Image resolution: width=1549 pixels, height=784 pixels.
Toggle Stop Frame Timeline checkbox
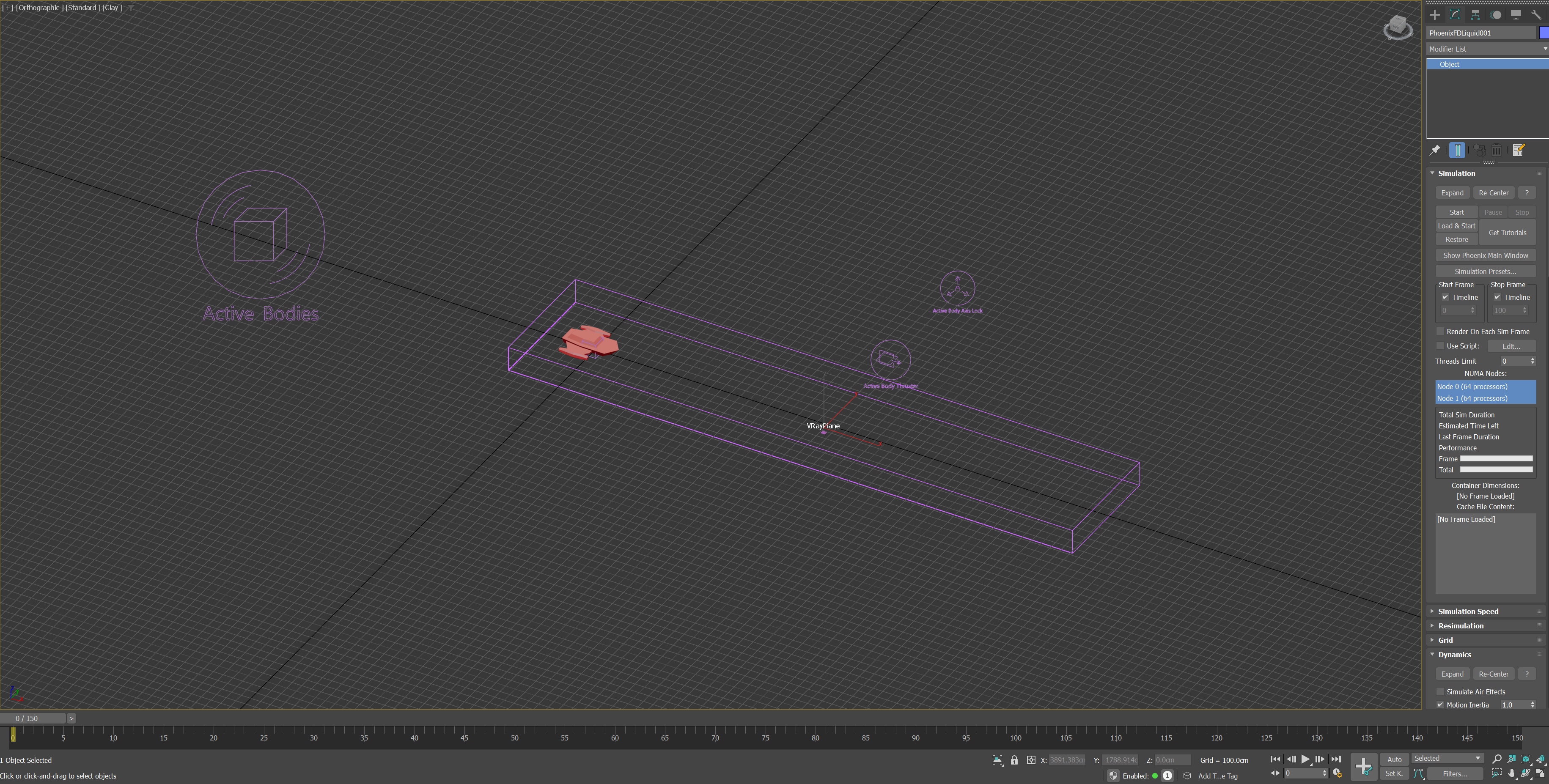click(1497, 297)
